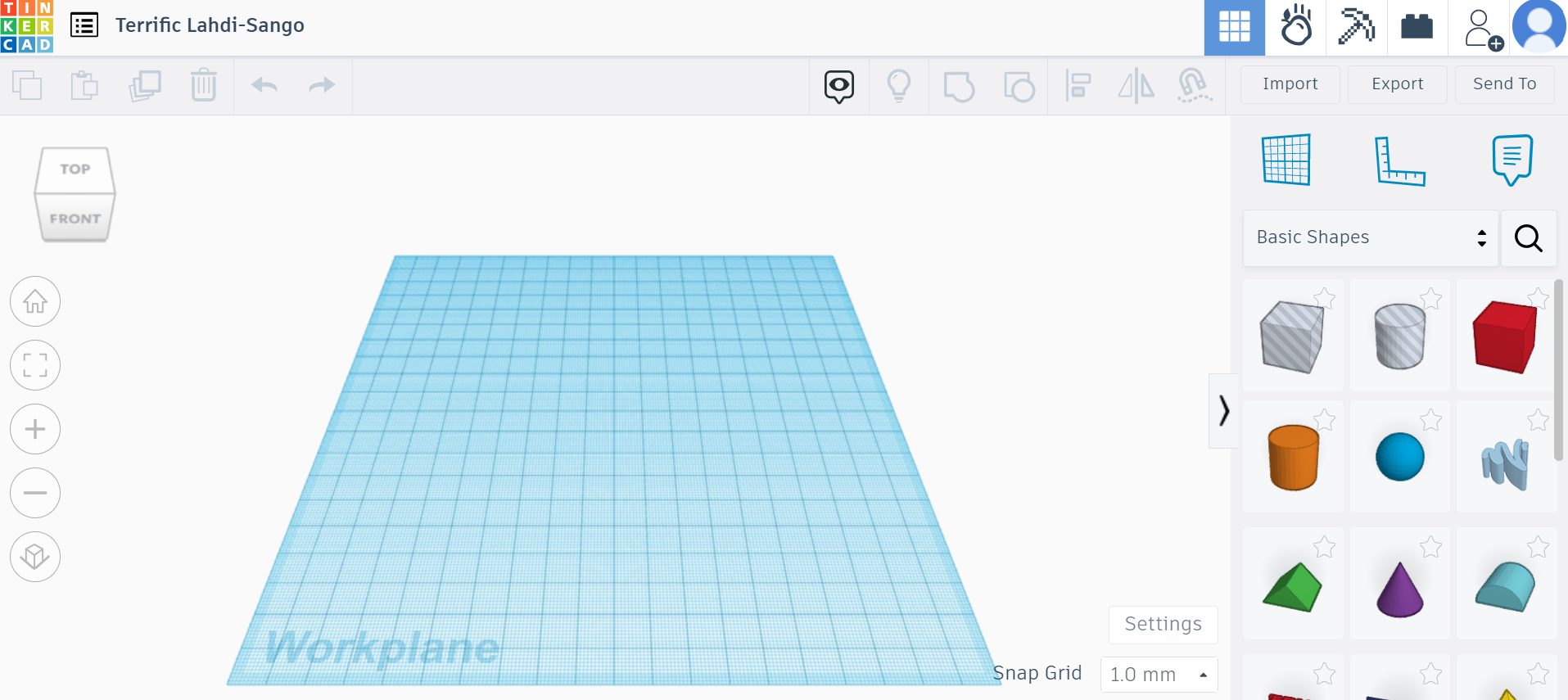Toggle show all with the lightbulb icon

899,85
